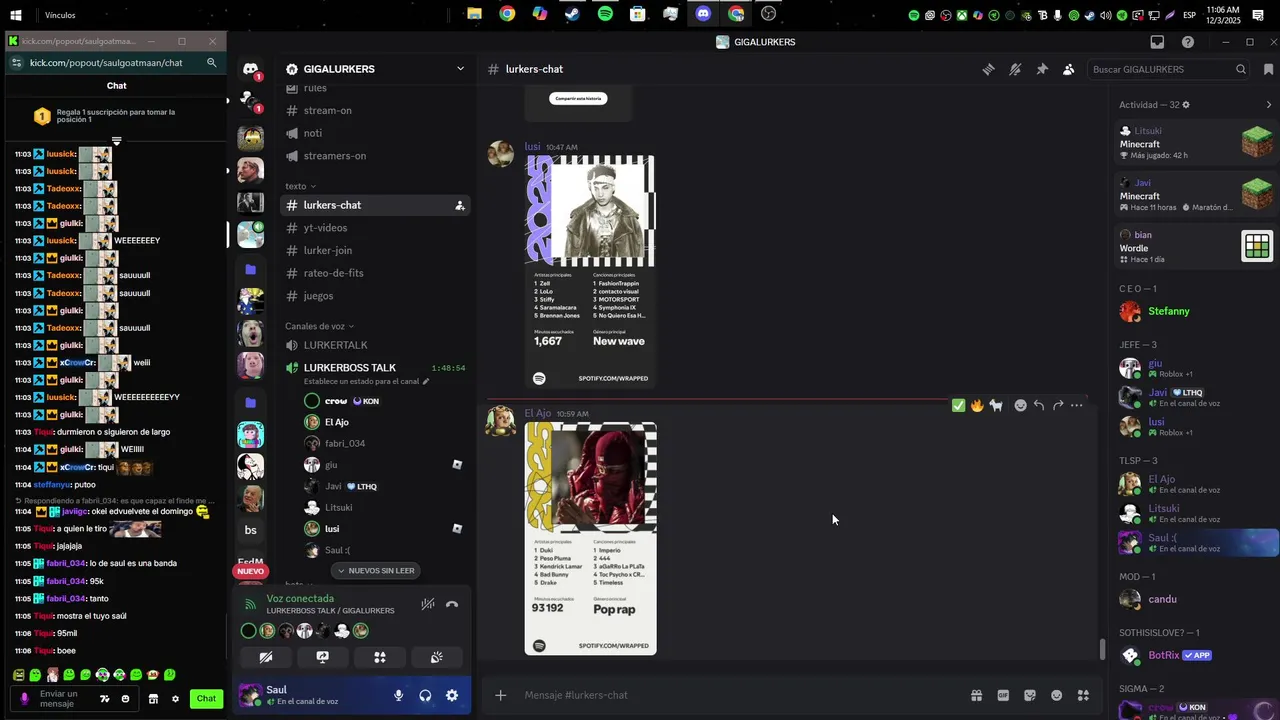Open the juegos channel
1280x720 pixels.
[375, 296]
